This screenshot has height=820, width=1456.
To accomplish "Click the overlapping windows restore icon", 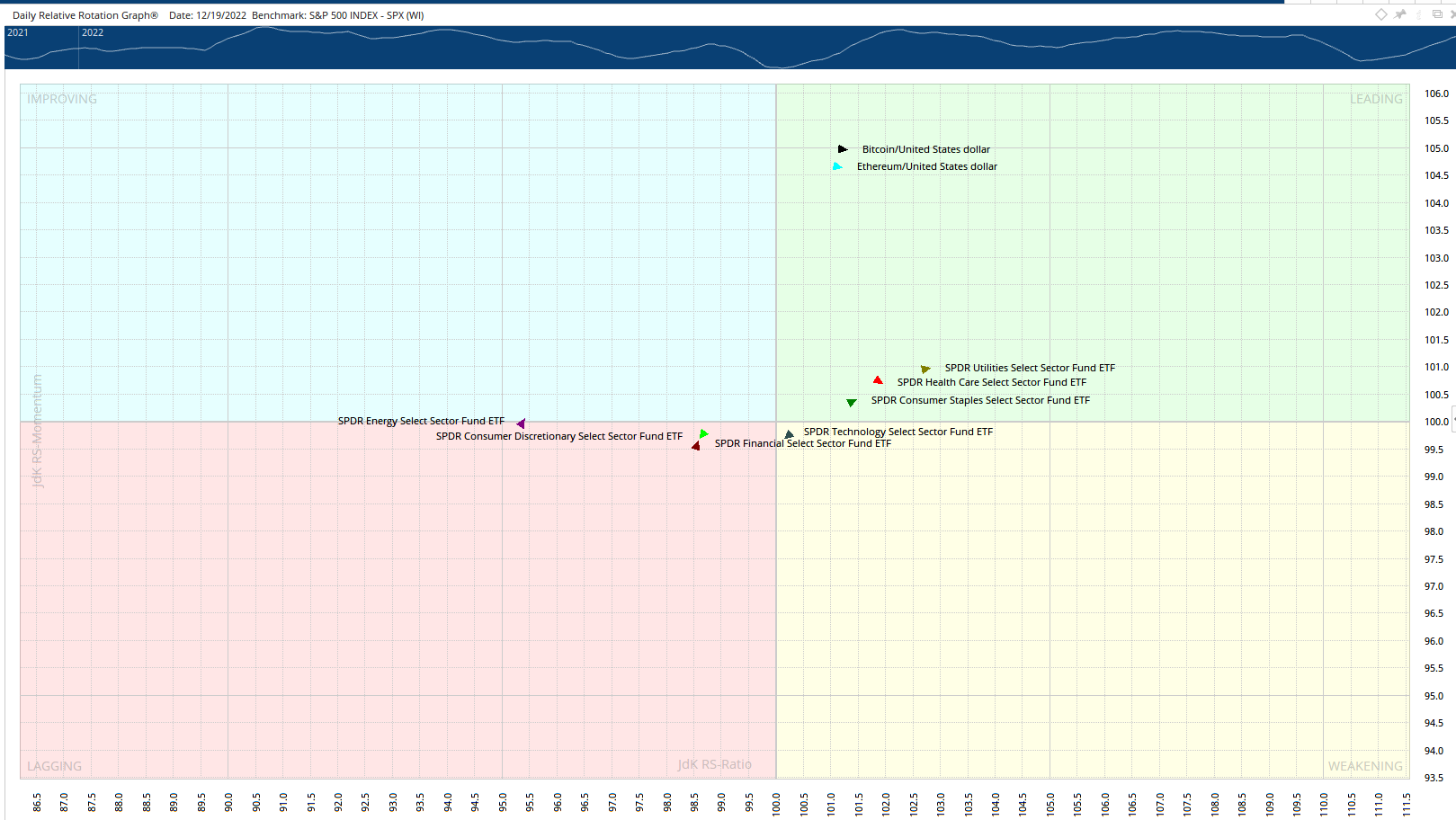I will tap(1437, 14).
